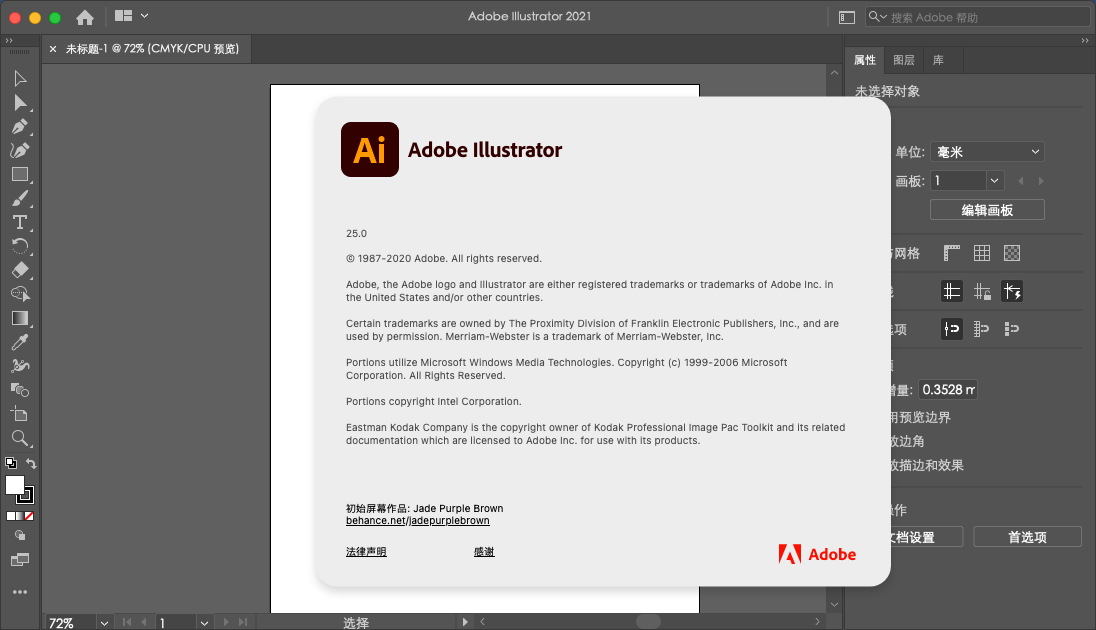Image resolution: width=1096 pixels, height=630 pixels.
Task: Toggle smart guides
Action: point(1011,291)
